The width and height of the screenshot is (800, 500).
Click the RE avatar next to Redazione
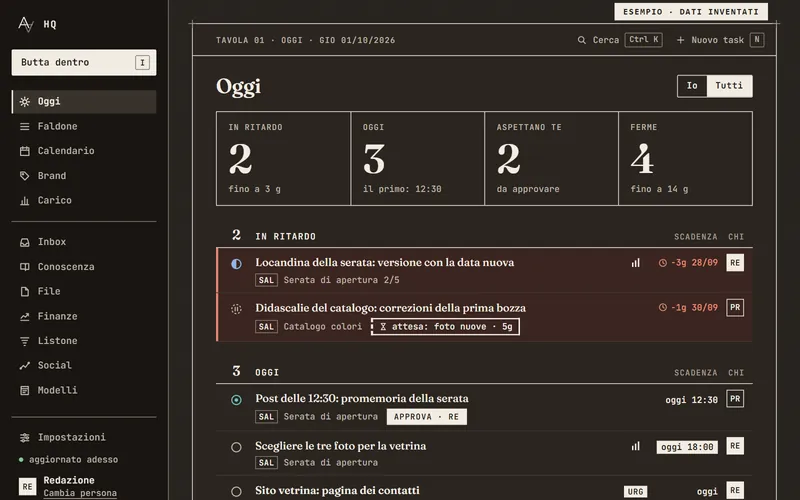pos(27,487)
